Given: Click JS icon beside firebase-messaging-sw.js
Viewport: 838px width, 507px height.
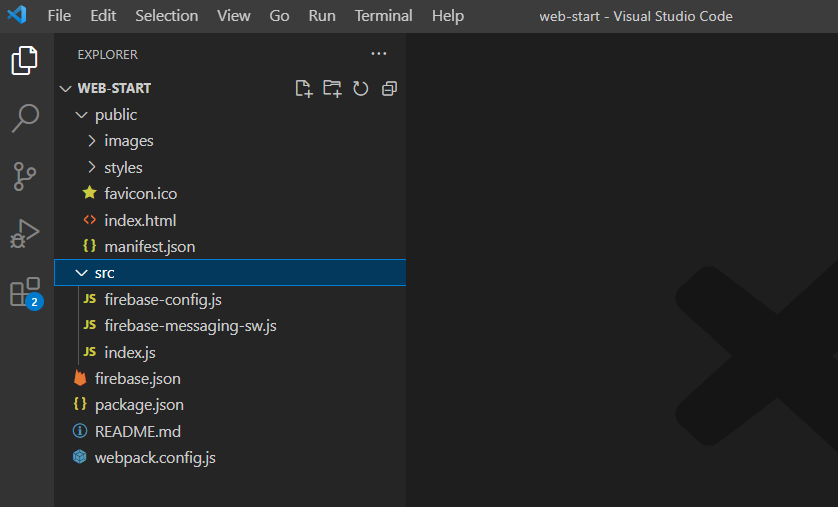Looking at the screenshot, I should click(90, 325).
